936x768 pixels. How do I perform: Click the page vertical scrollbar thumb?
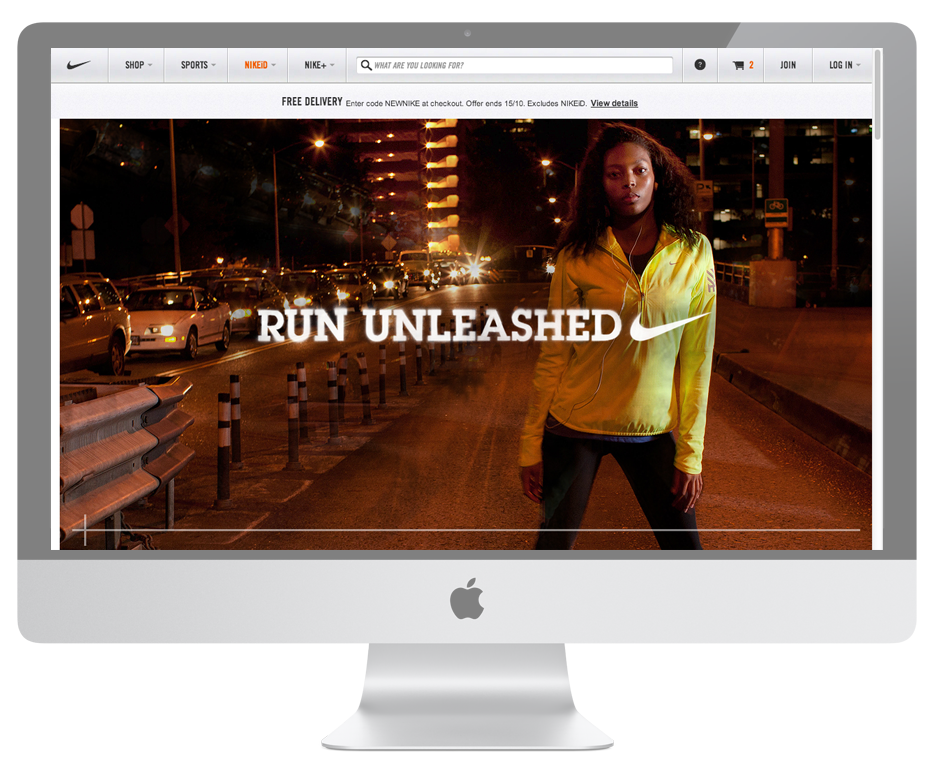877,95
